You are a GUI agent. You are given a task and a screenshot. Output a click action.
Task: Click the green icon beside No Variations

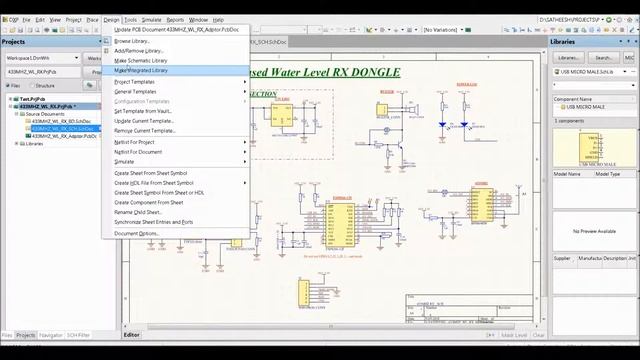point(469,30)
